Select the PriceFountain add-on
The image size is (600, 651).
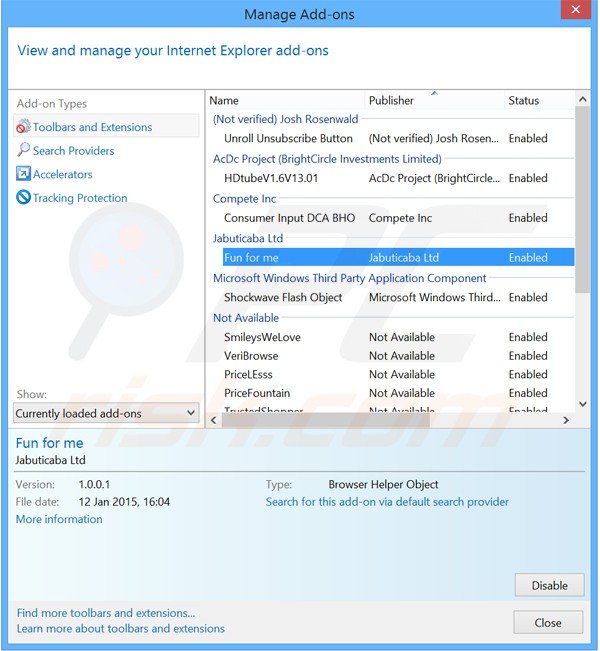399,393
